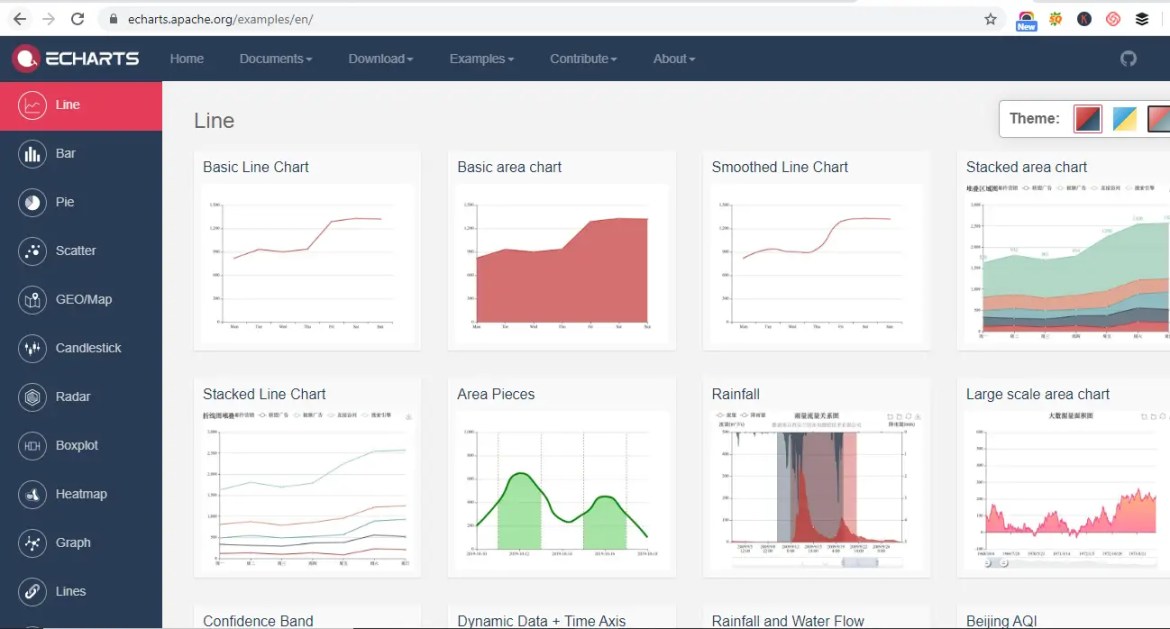Select Scatter label in sidebar
The image size is (1170, 629).
click(x=75, y=251)
